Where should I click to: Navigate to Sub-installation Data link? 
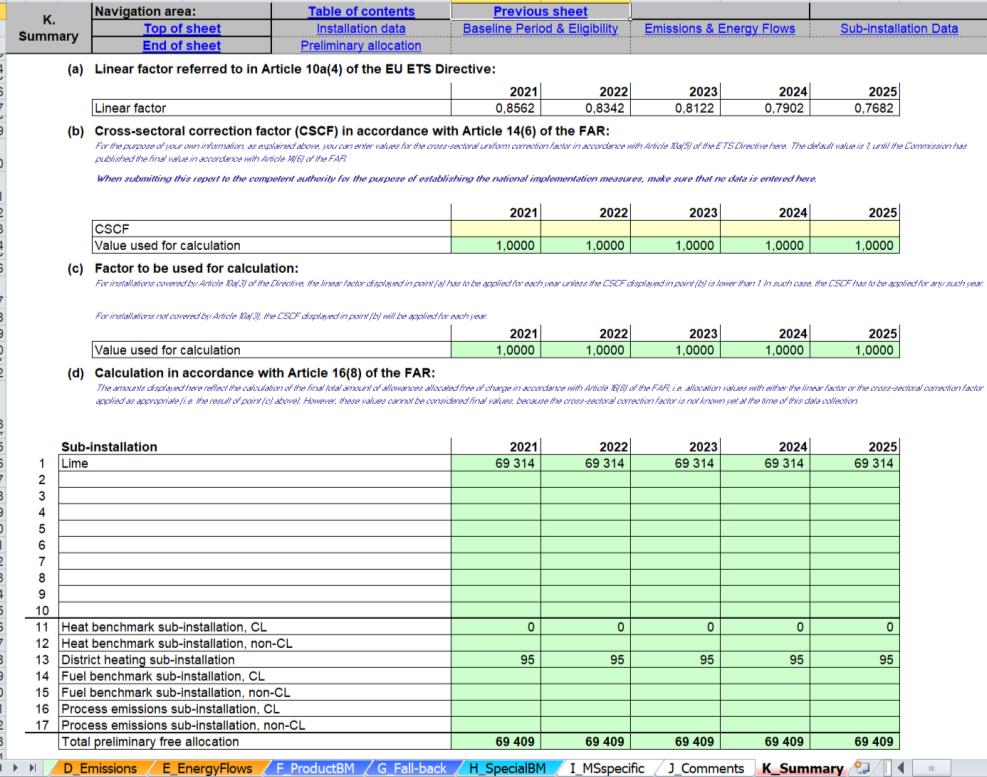899,28
